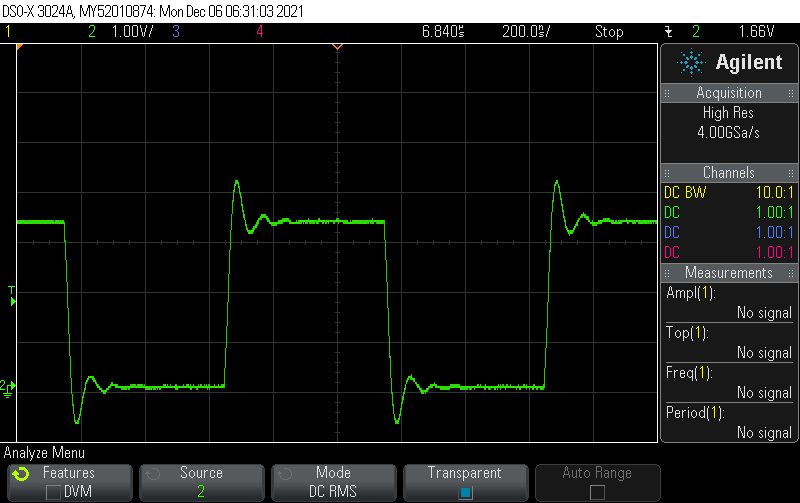
Task: Click the High Res acquisition mode text
Action: coord(728,113)
